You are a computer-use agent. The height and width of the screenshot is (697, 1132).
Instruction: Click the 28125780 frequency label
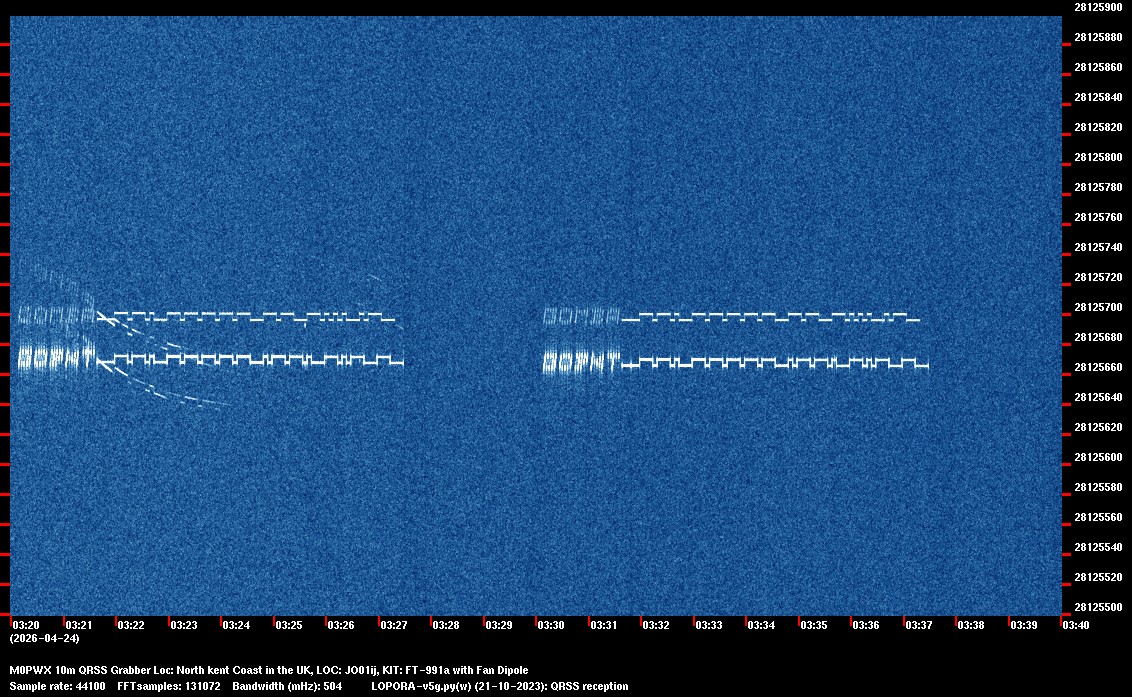pyautogui.click(x=1098, y=187)
